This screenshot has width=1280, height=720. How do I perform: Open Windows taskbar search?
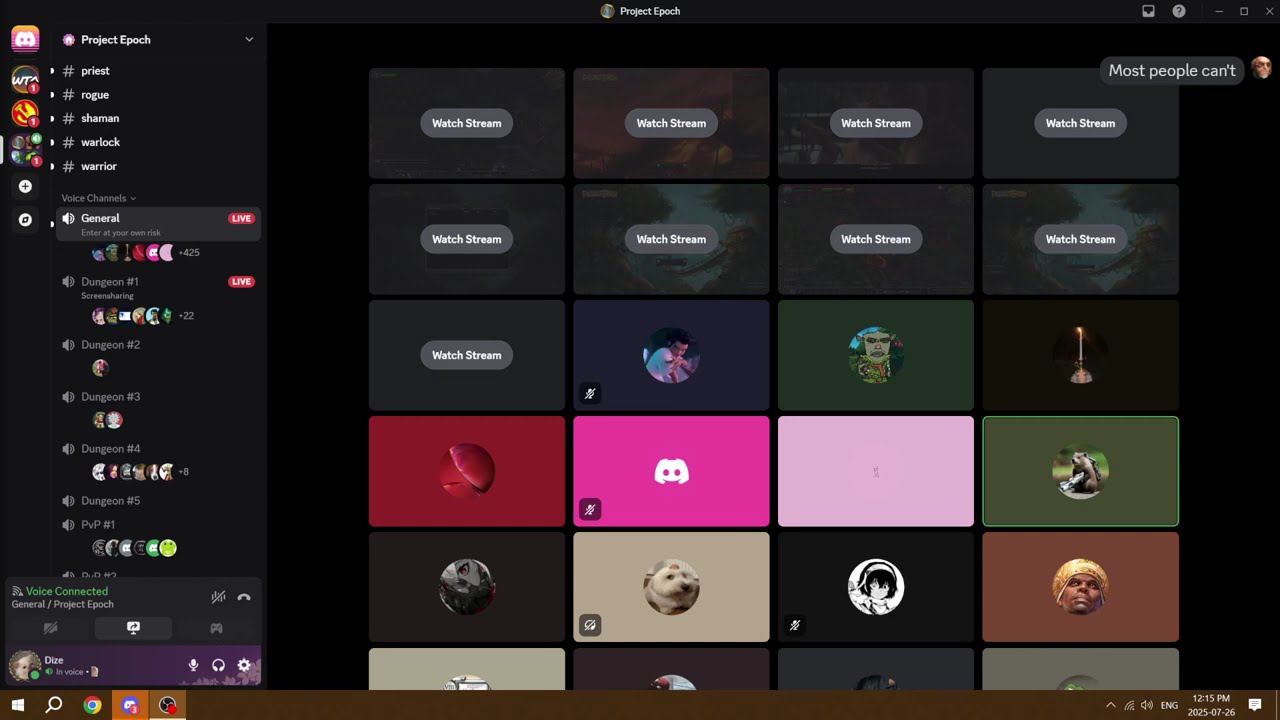54,705
